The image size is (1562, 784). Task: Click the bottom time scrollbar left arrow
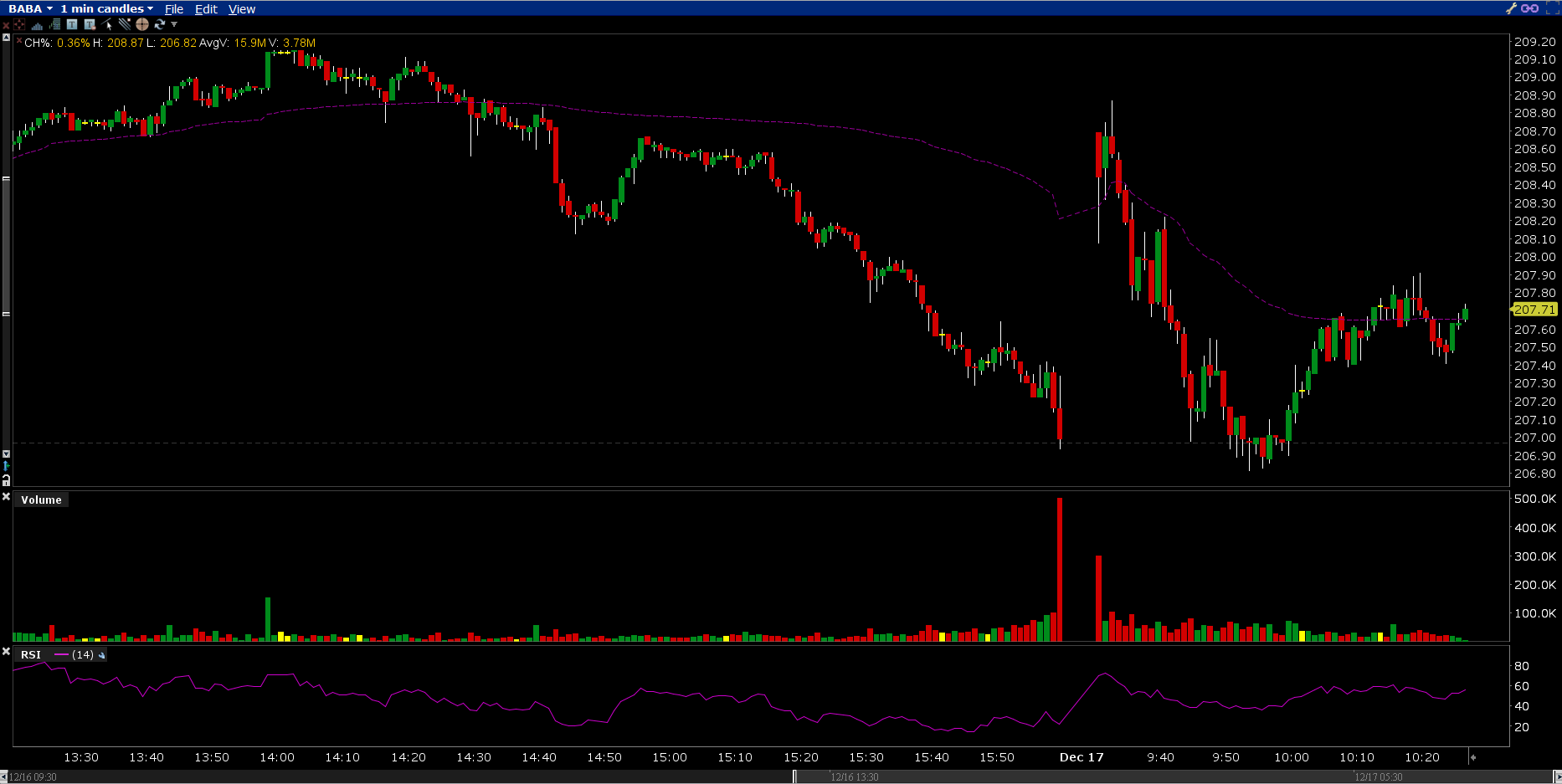tap(4, 776)
